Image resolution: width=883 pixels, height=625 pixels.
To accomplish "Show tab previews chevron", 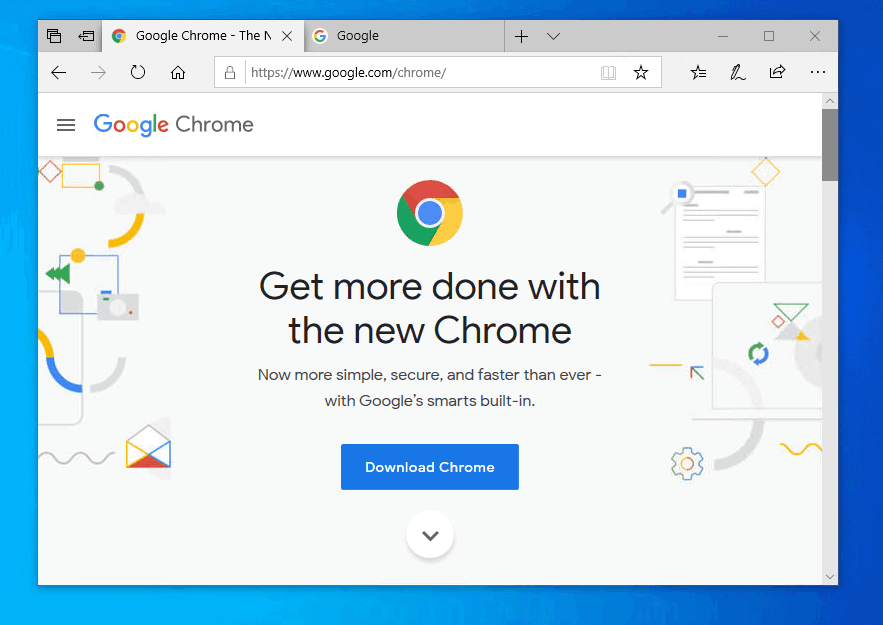I will [x=553, y=36].
